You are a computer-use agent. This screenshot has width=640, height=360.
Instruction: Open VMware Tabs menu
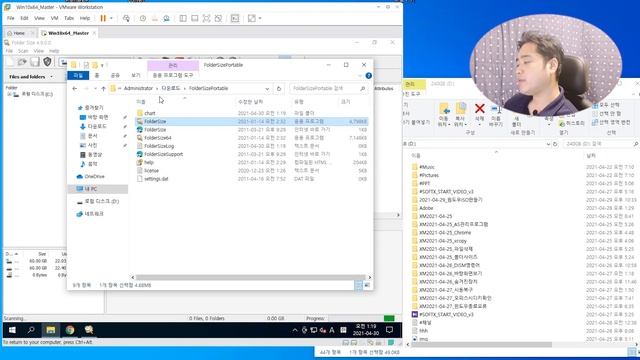[69, 18]
